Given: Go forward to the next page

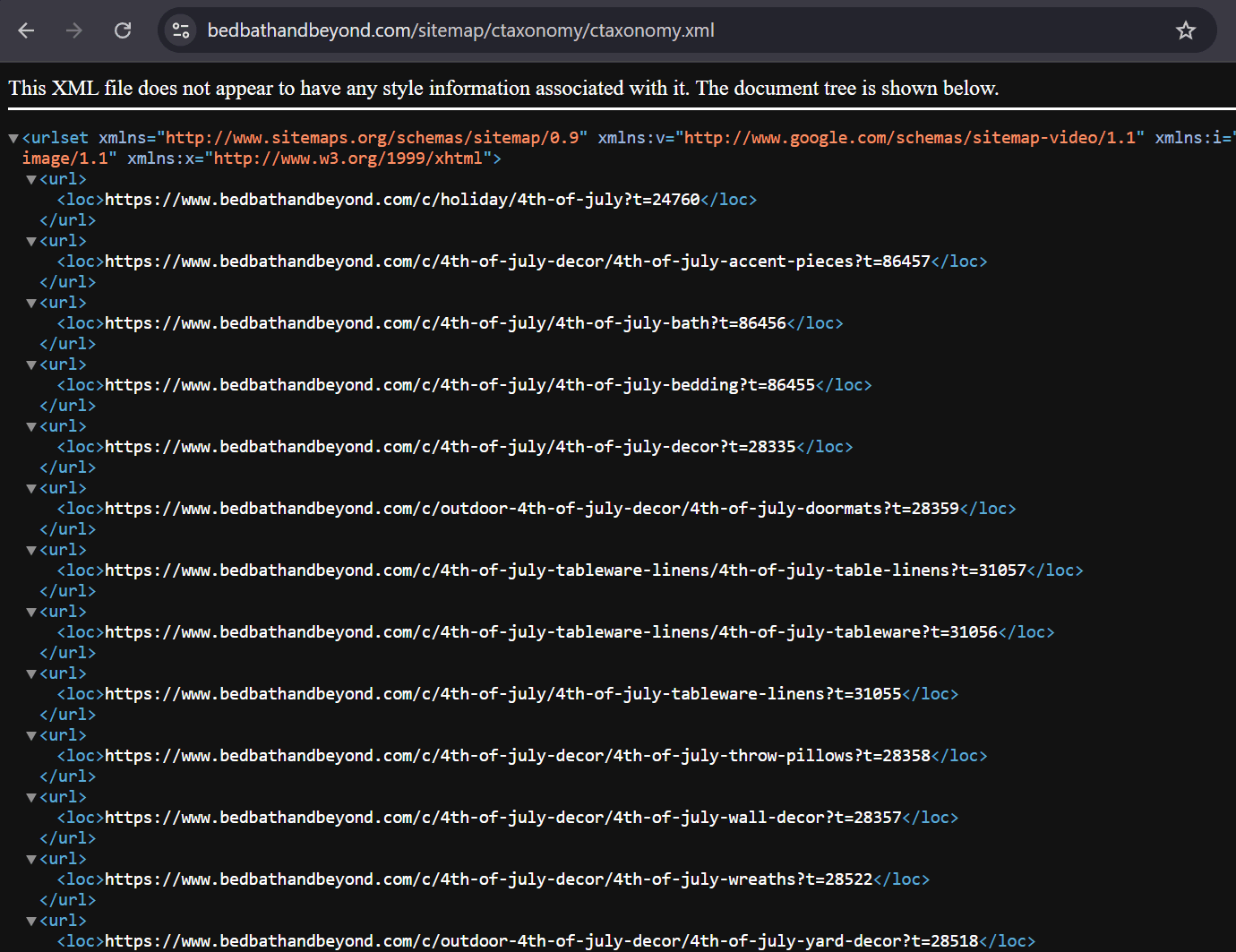Looking at the screenshot, I should tap(74, 30).
